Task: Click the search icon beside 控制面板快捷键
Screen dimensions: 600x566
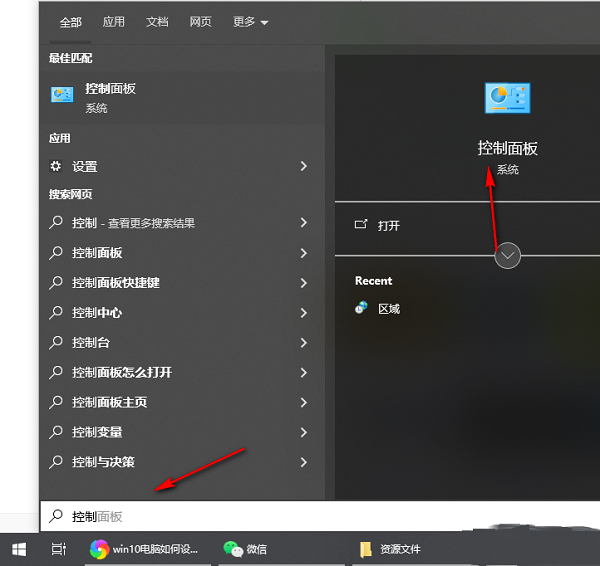Action: [56, 283]
